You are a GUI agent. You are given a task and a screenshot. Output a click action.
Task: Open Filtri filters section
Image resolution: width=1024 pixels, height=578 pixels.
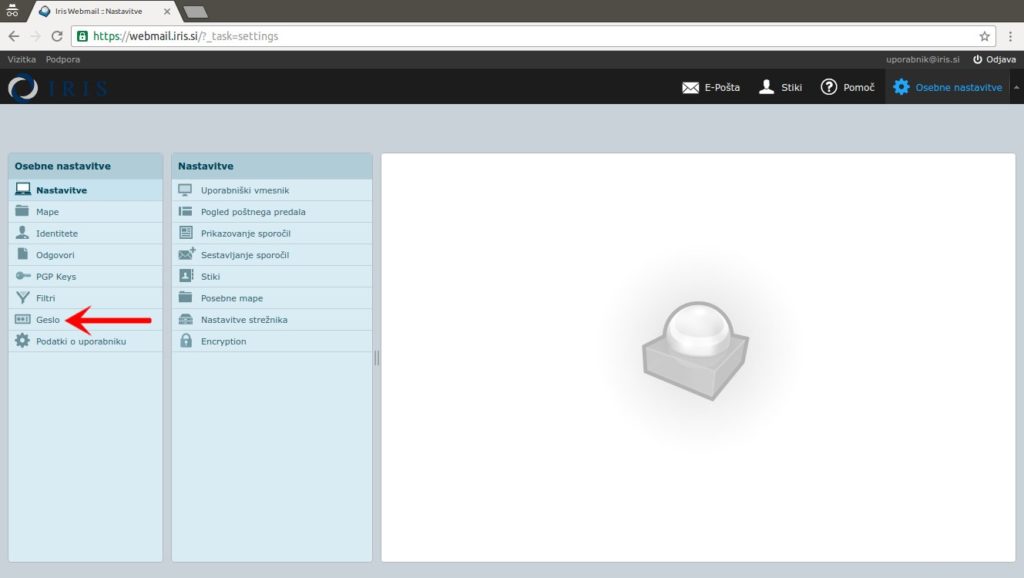point(45,298)
